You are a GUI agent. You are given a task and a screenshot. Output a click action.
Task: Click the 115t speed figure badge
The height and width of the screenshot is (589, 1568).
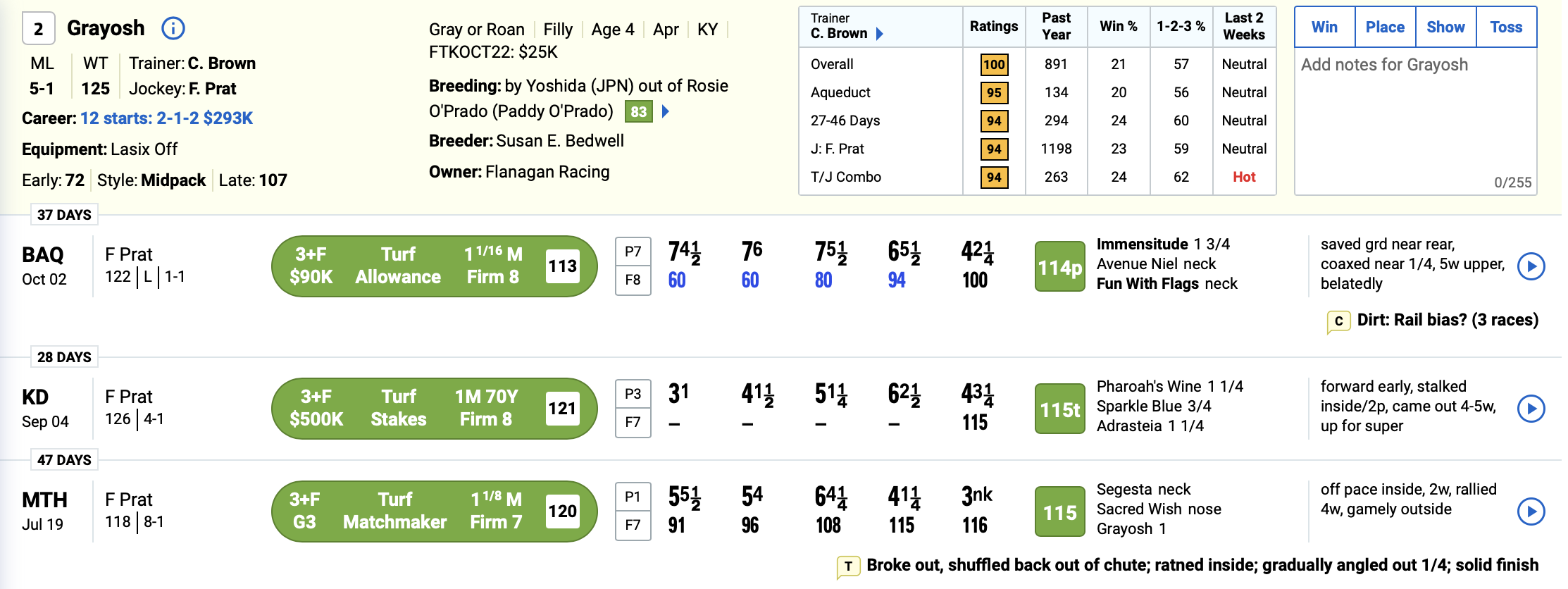pyautogui.click(x=1059, y=409)
